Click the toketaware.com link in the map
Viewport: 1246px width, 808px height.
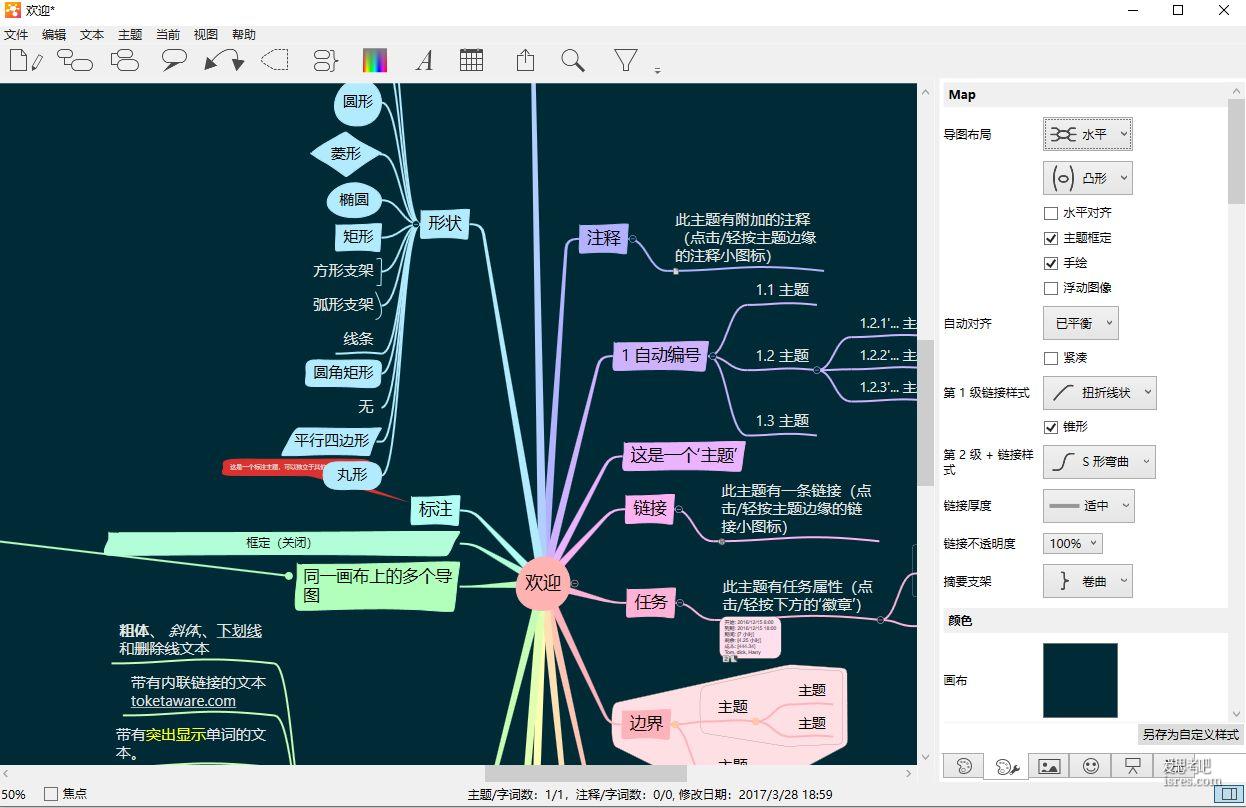pos(183,701)
